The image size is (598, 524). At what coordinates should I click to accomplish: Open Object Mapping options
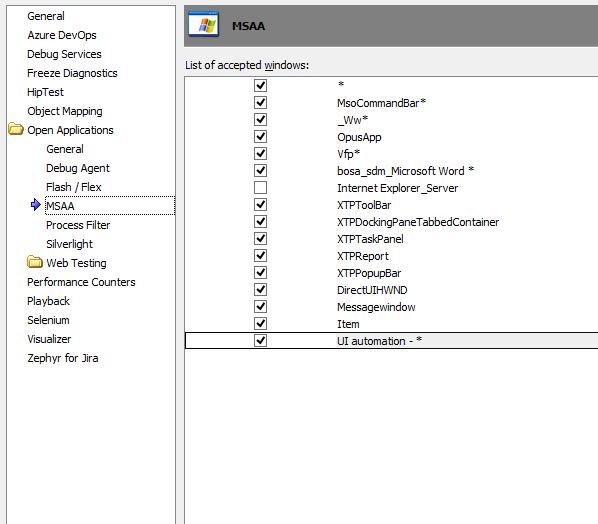coord(65,111)
